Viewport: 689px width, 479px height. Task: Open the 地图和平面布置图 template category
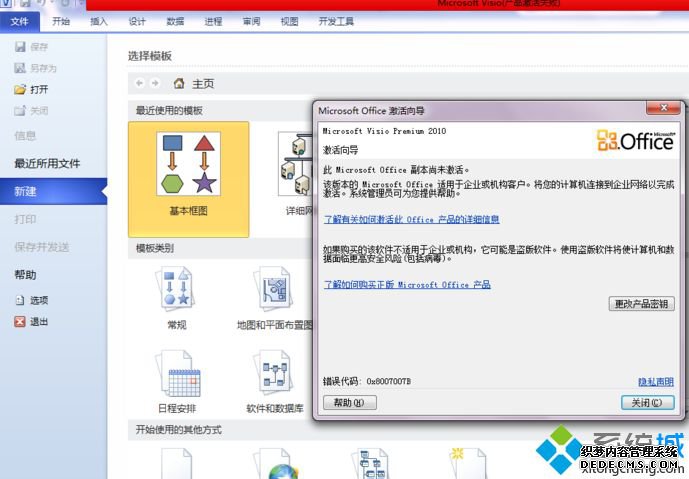tap(274, 299)
